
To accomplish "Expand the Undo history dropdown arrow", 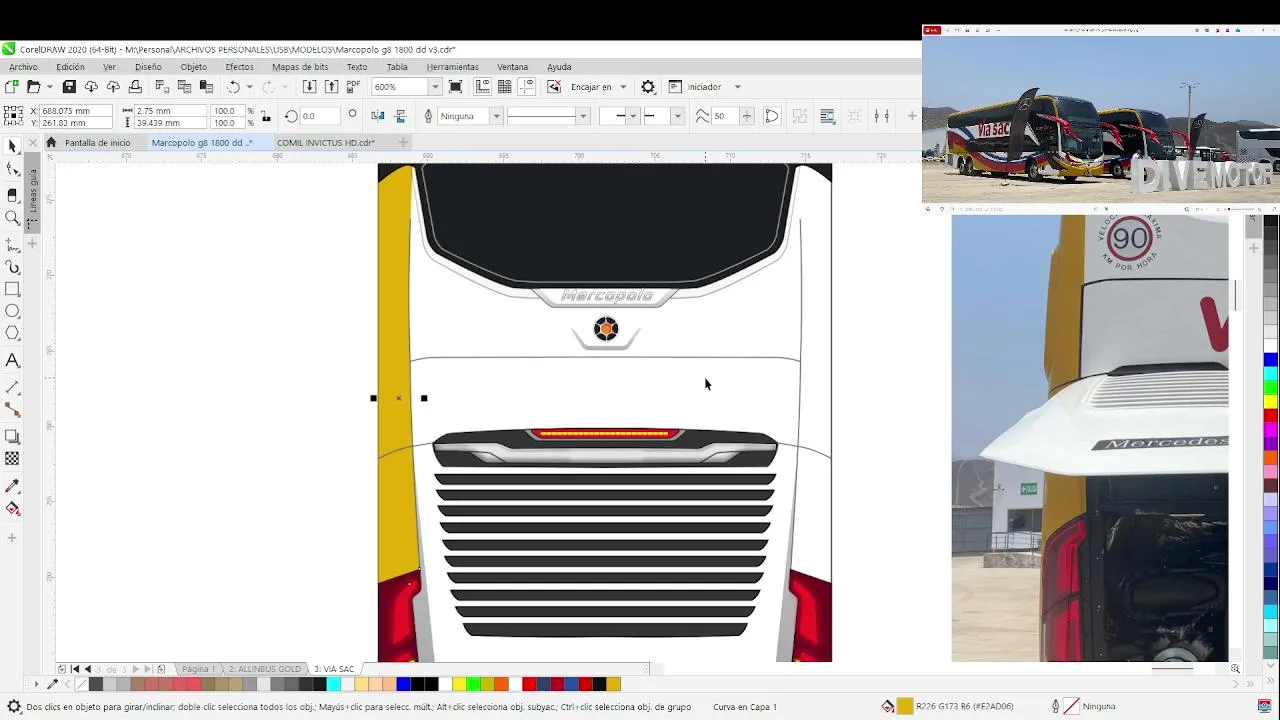I will 249,87.
